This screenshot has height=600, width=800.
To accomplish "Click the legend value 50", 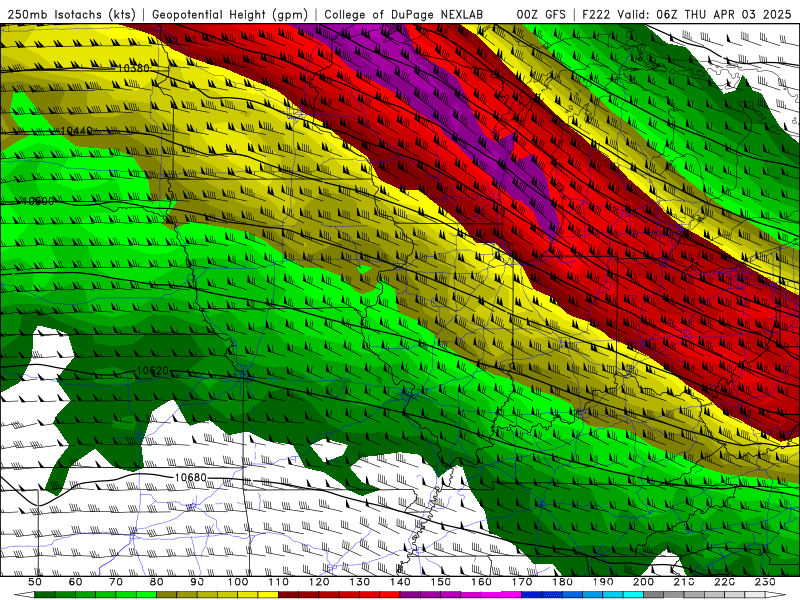I will click(x=35, y=582).
